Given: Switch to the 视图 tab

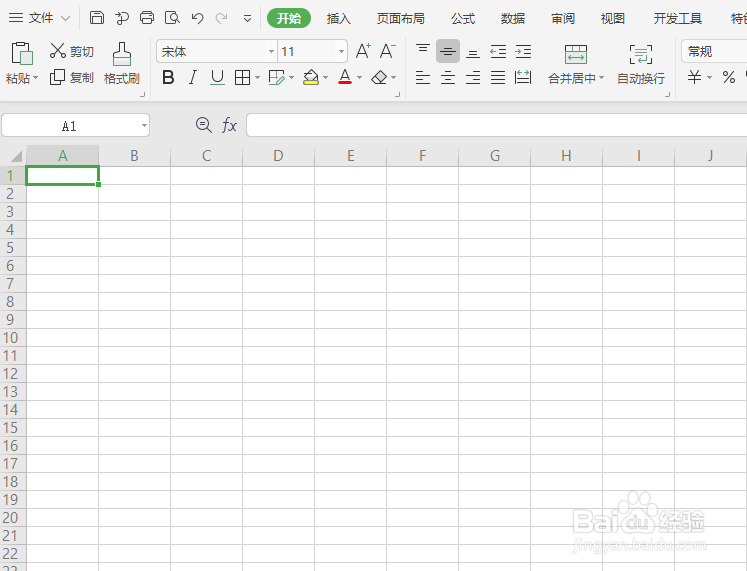Looking at the screenshot, I should [613, 19].
